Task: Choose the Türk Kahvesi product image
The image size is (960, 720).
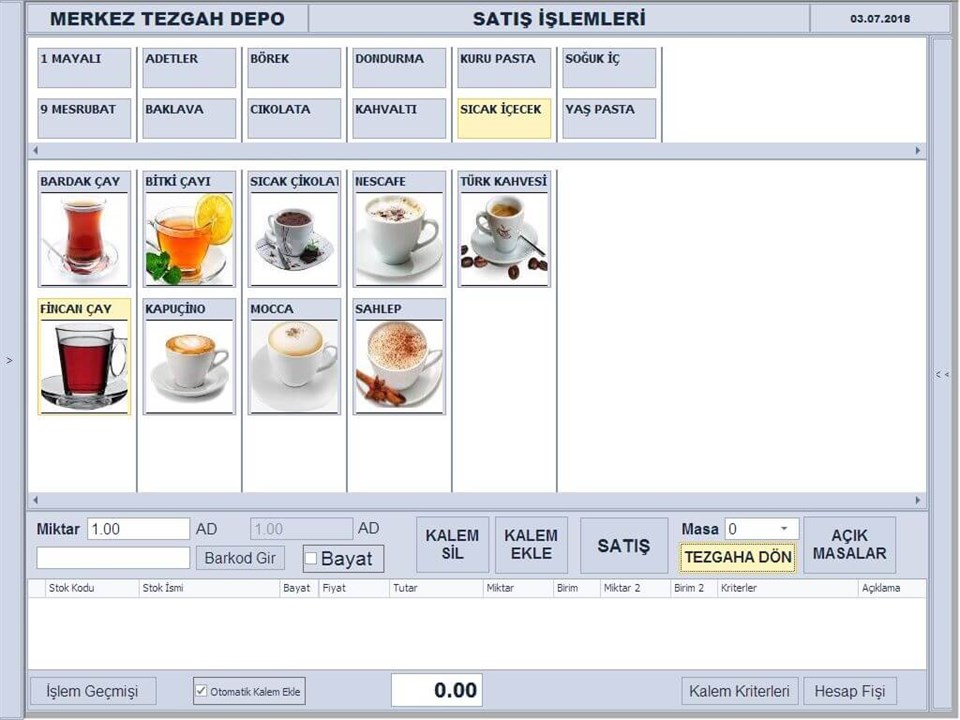Action: pyautogui.click(x=504, y=238)
